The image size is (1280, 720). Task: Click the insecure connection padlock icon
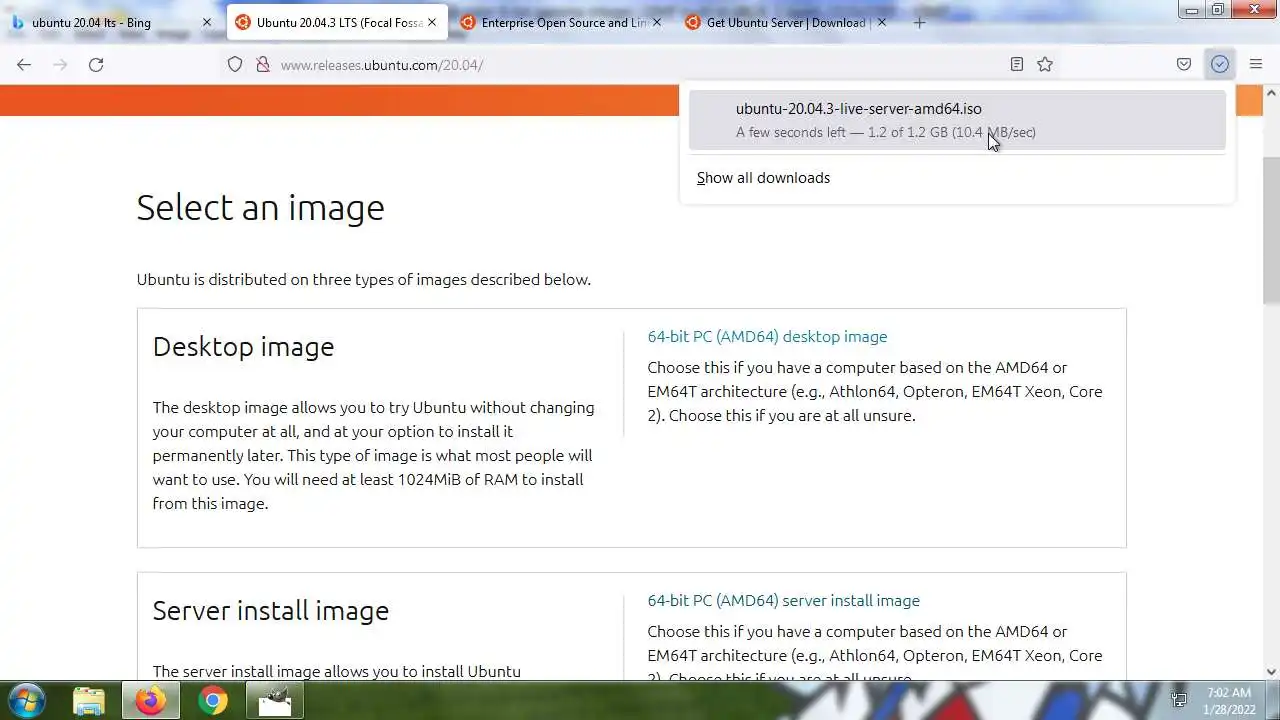click(x=262, y=64)
